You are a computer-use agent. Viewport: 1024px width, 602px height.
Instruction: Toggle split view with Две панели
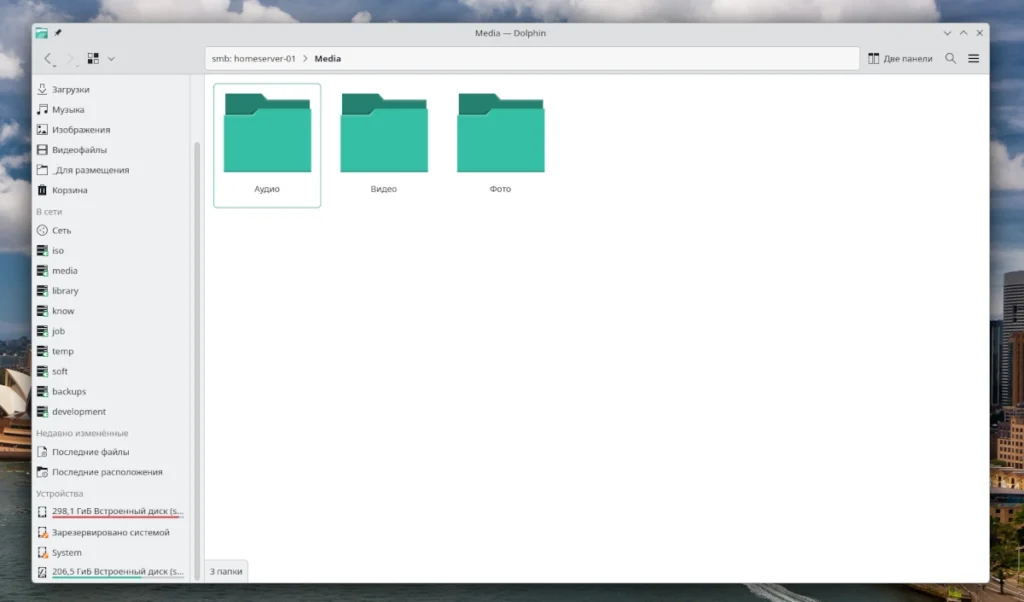900,59
